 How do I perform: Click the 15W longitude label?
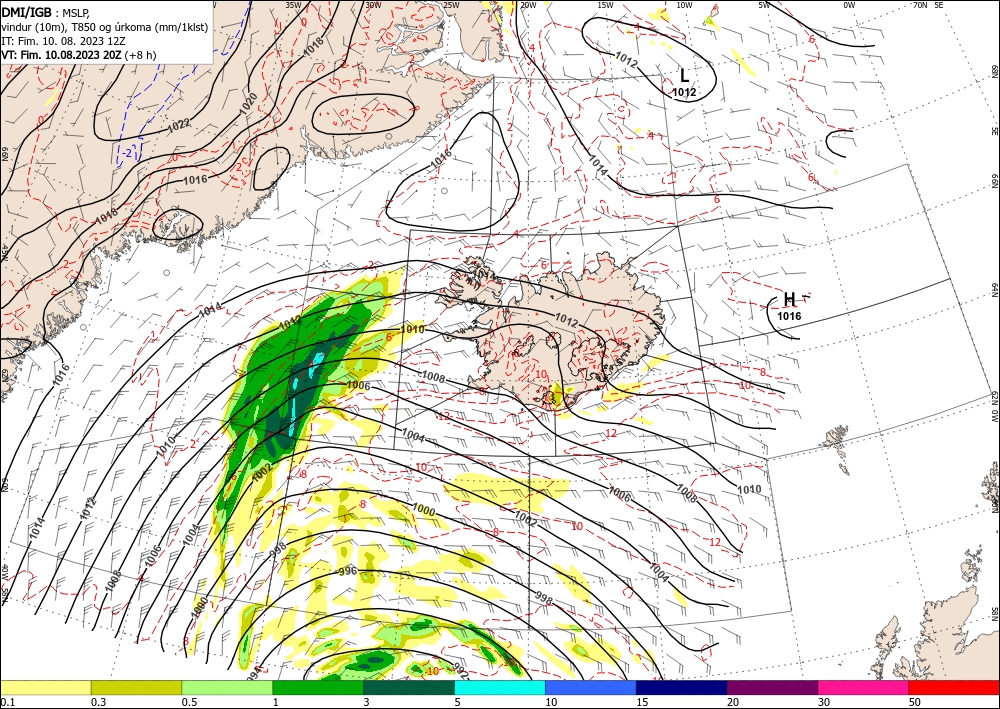(x=606, y=5)
